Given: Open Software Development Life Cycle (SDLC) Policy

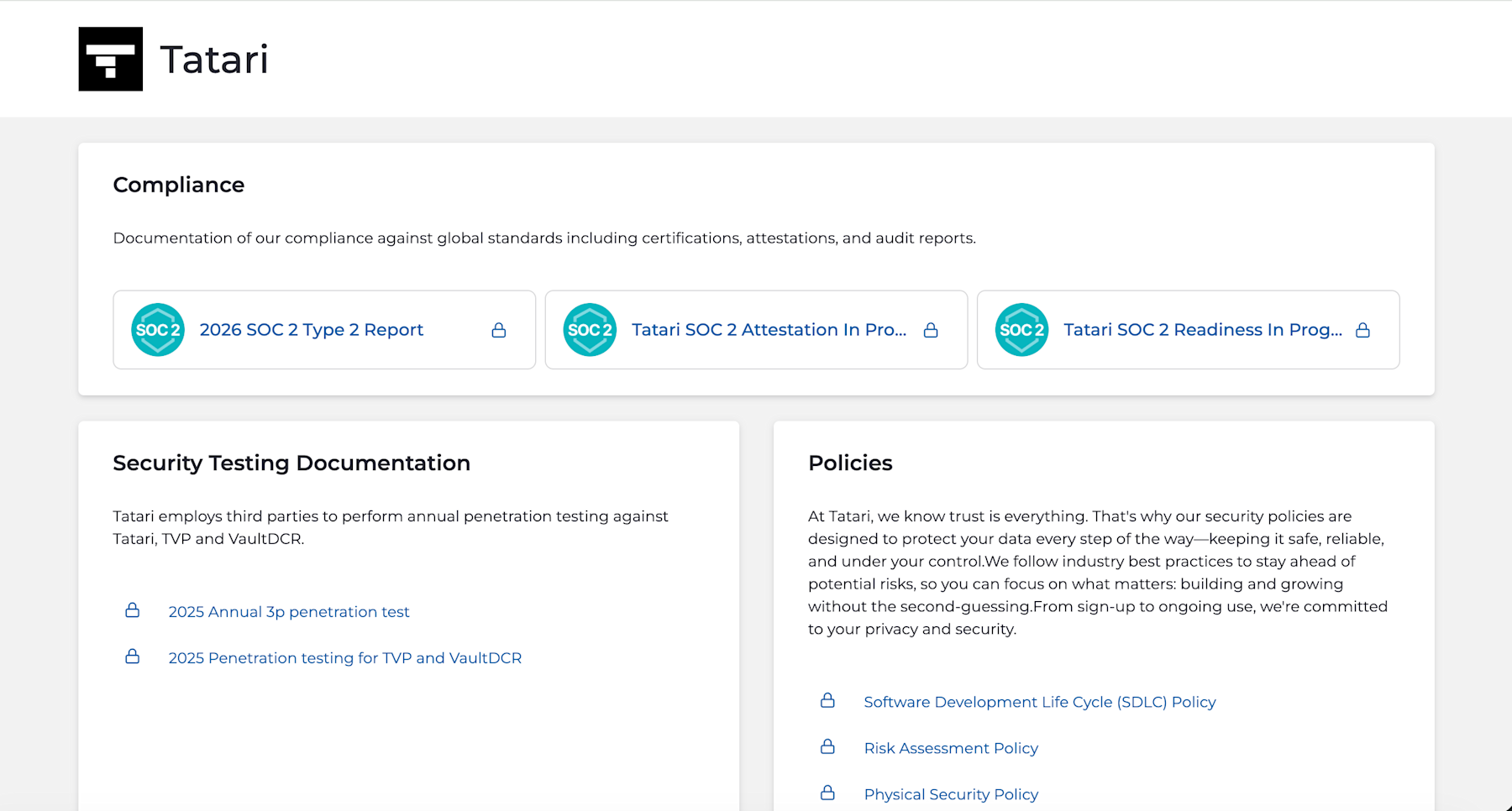Looking at the screenshot, I should pos(1040,702).
